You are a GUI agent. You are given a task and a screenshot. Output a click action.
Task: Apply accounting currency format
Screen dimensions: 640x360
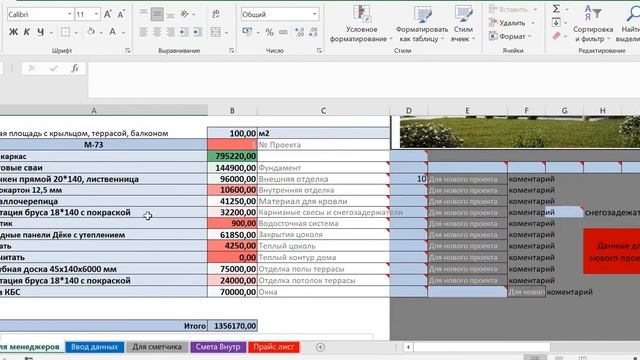tap(247, 32)
